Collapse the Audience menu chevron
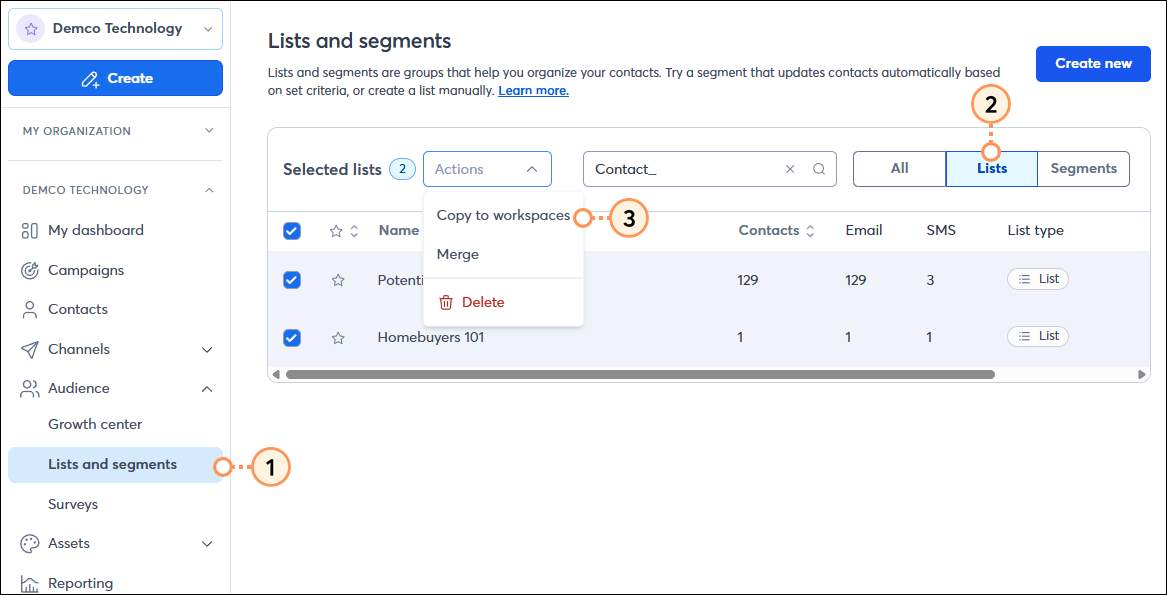The image size is (1167, 595). coord(208,389)
